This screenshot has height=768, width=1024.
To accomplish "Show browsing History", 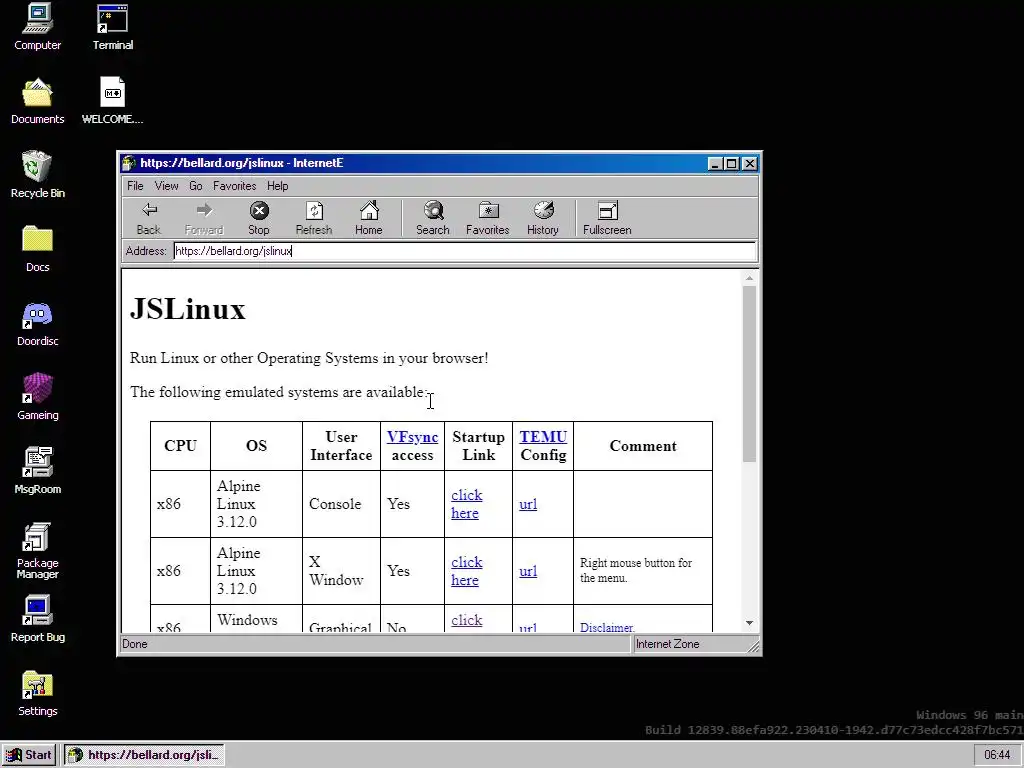I will point(543,218).
